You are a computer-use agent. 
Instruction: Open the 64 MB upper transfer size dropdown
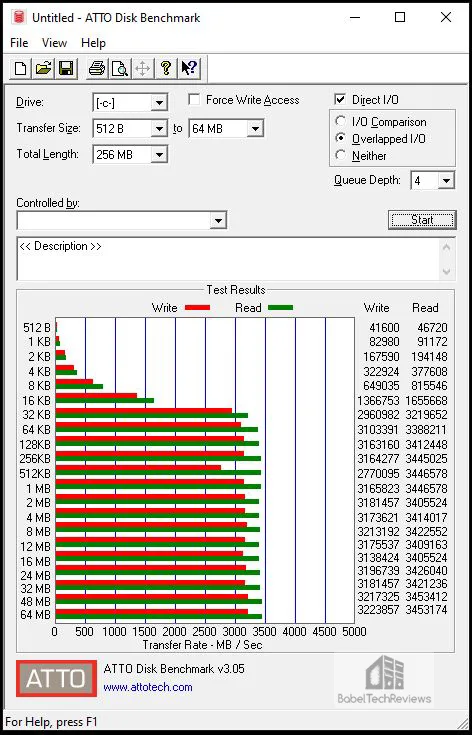(255, 128)
